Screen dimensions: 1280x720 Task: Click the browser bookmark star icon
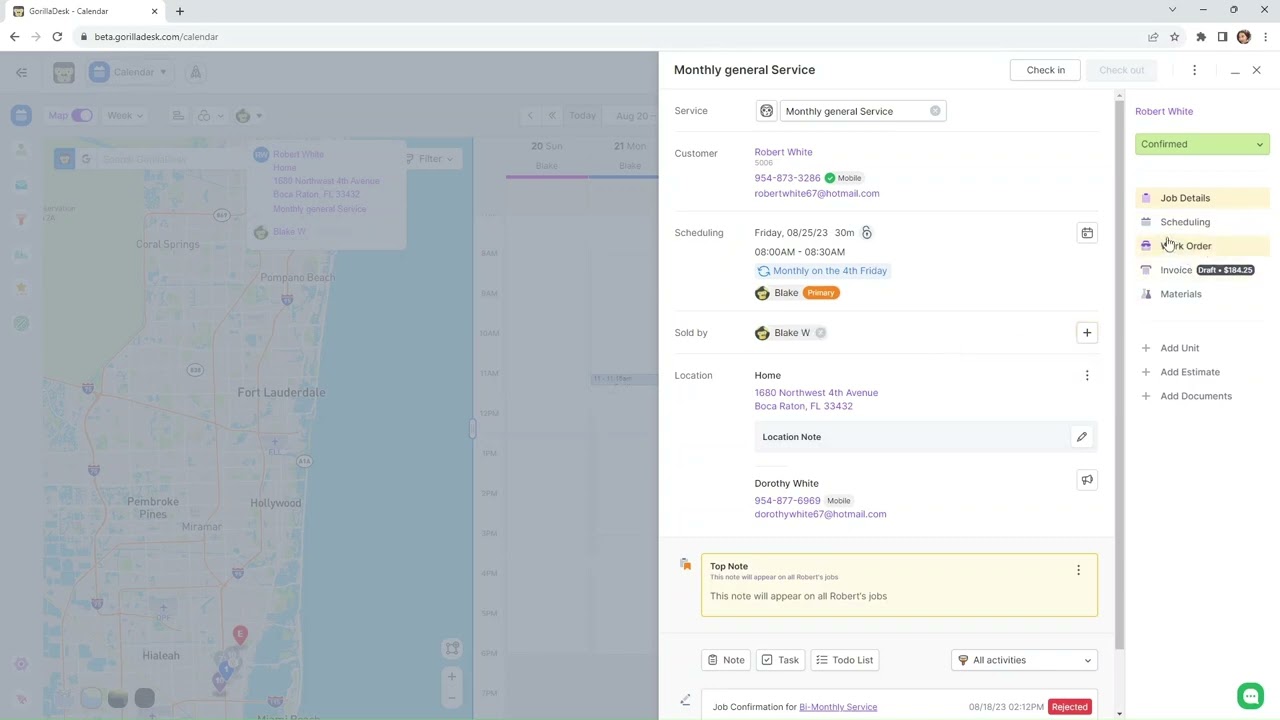(1175, 37)
